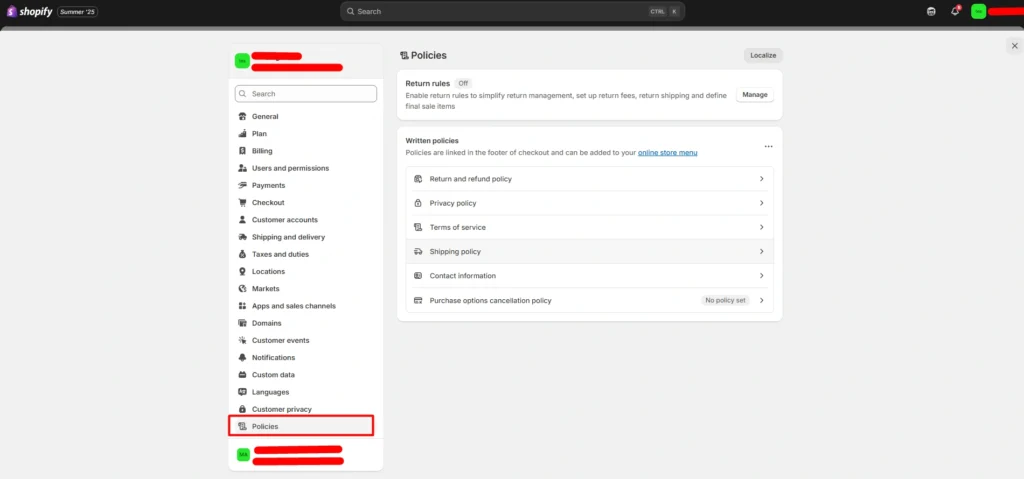
Task: Click the Domains icon in sidebar
Action: coord(242,323)
